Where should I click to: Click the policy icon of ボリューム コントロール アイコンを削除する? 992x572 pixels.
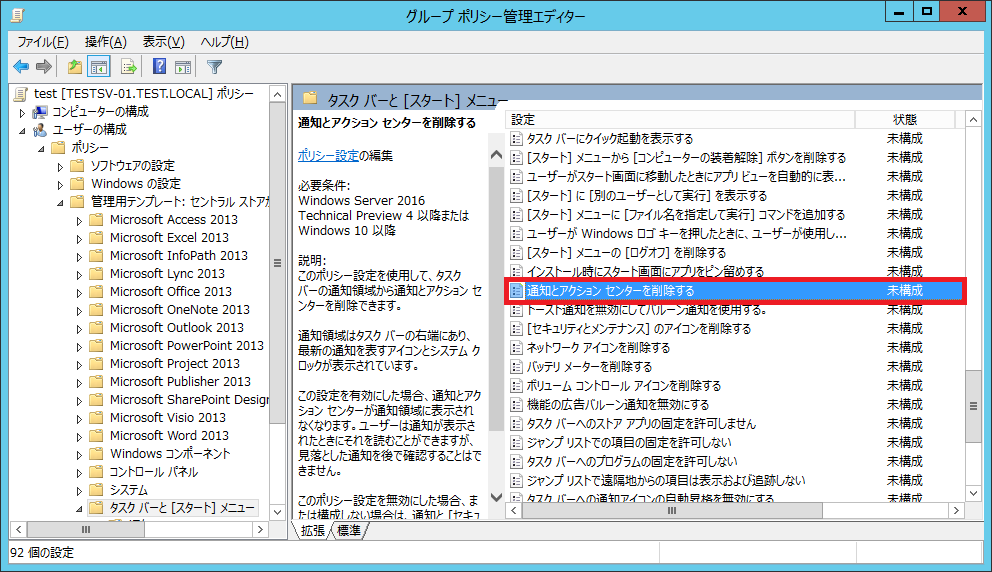516,385
